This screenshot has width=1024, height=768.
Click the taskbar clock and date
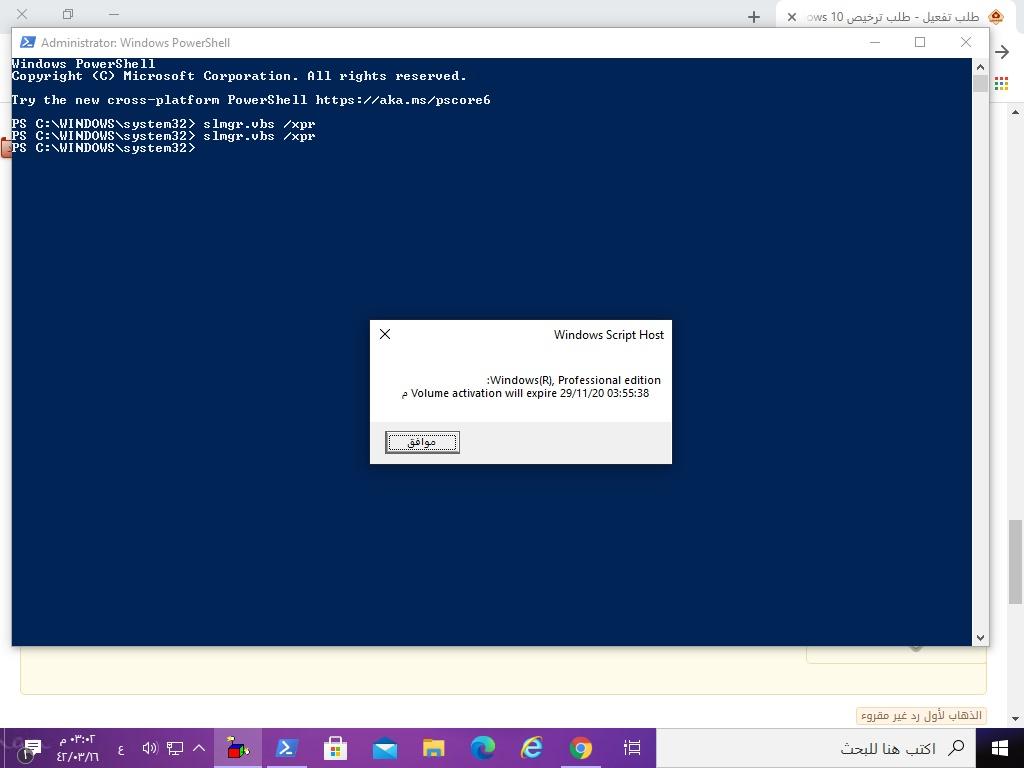coord(77,748)
